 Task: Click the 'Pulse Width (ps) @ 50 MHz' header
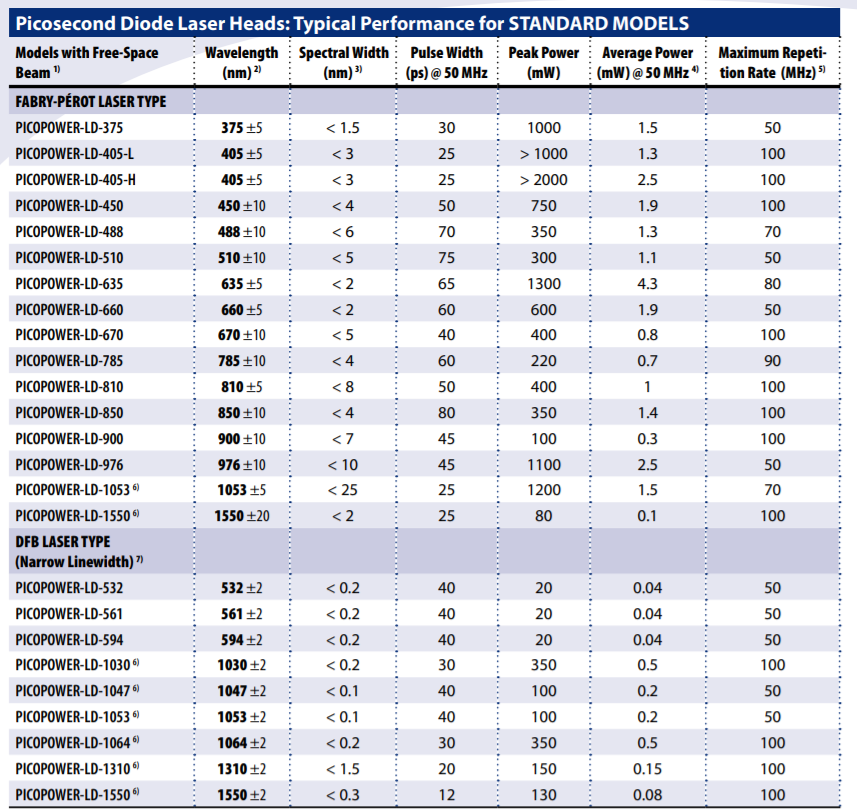pyautogui.click(x=447, y=62)
